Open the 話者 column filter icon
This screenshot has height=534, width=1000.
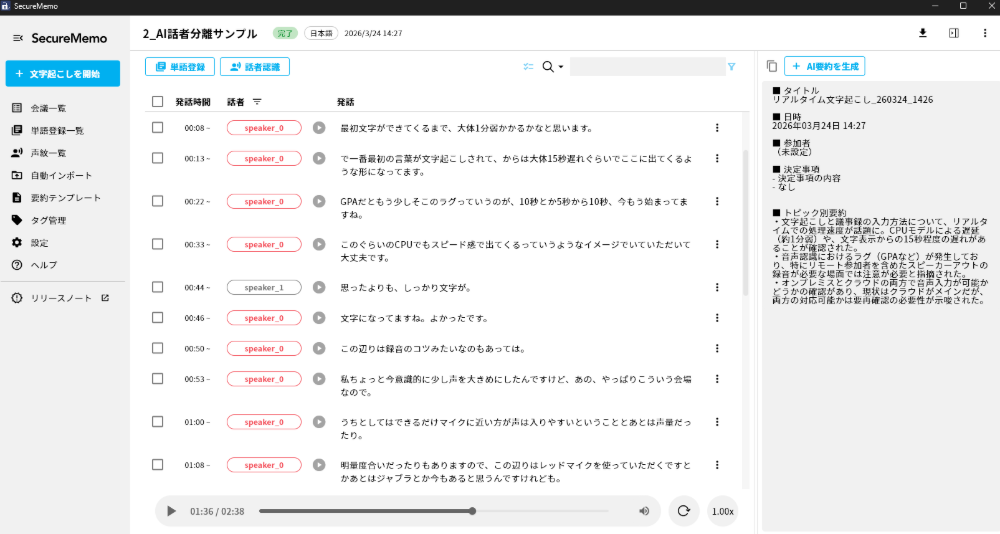[257, 102]
